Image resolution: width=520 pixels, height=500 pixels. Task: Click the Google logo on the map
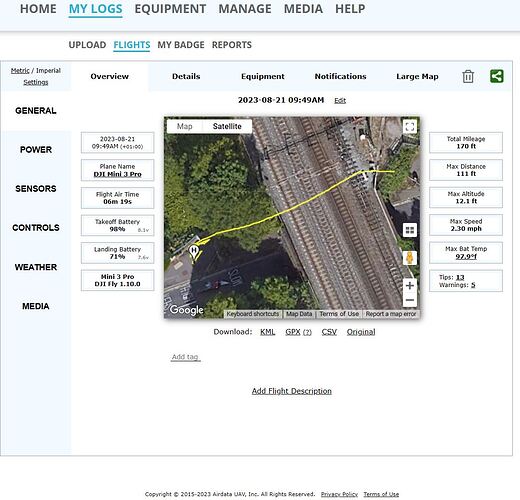click(186, 310)
